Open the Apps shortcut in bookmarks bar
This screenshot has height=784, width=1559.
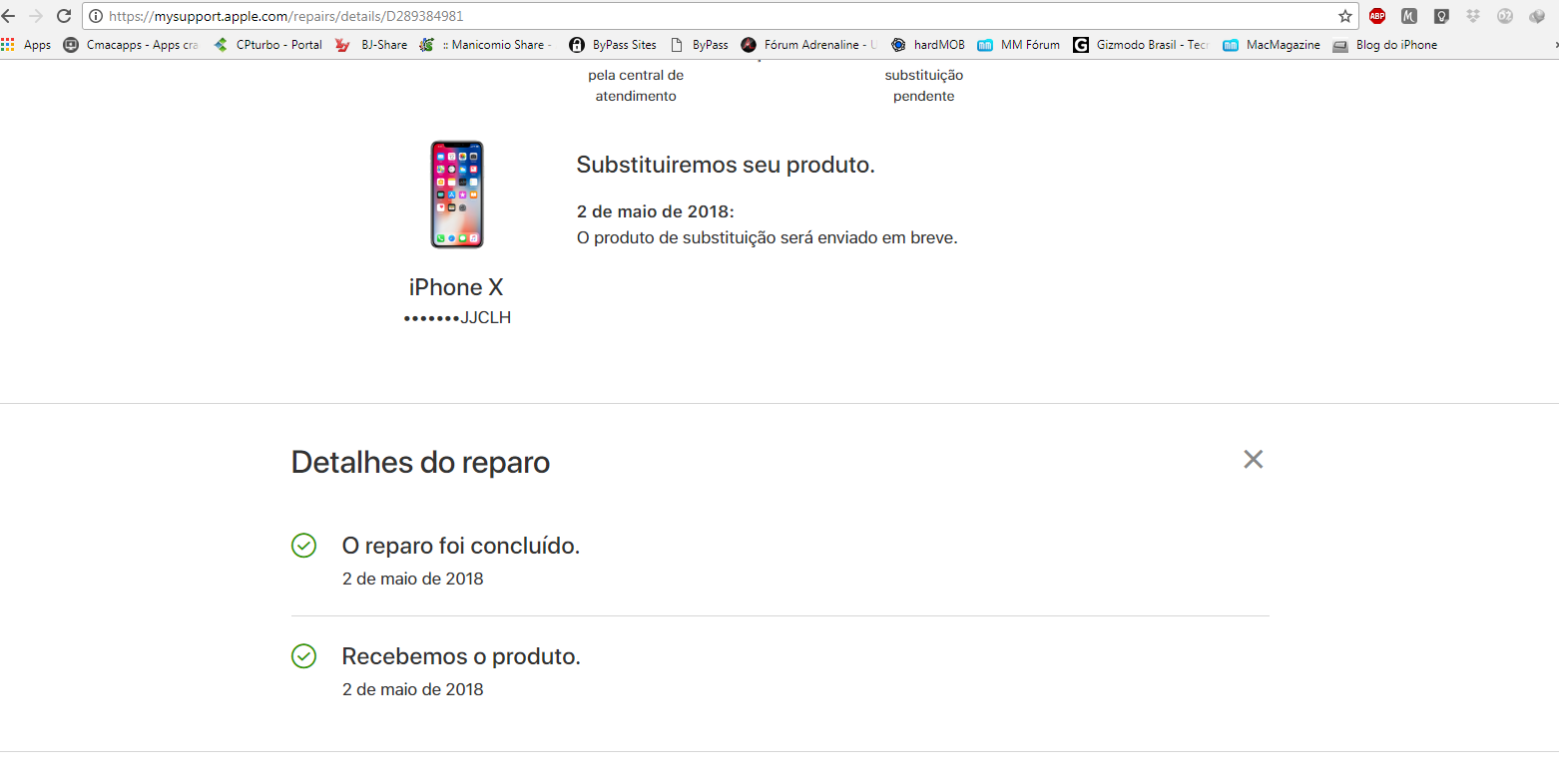click(27, 45)
